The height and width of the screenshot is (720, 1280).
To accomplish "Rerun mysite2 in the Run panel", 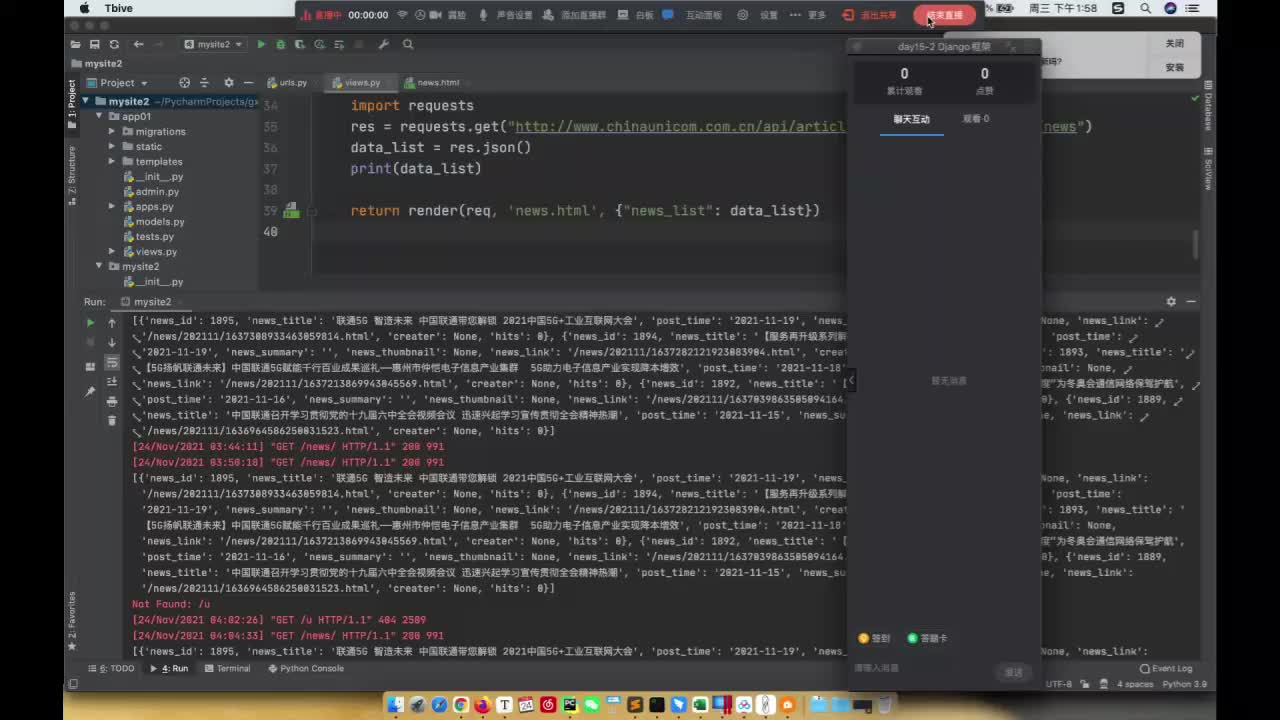I will (90, 323).
